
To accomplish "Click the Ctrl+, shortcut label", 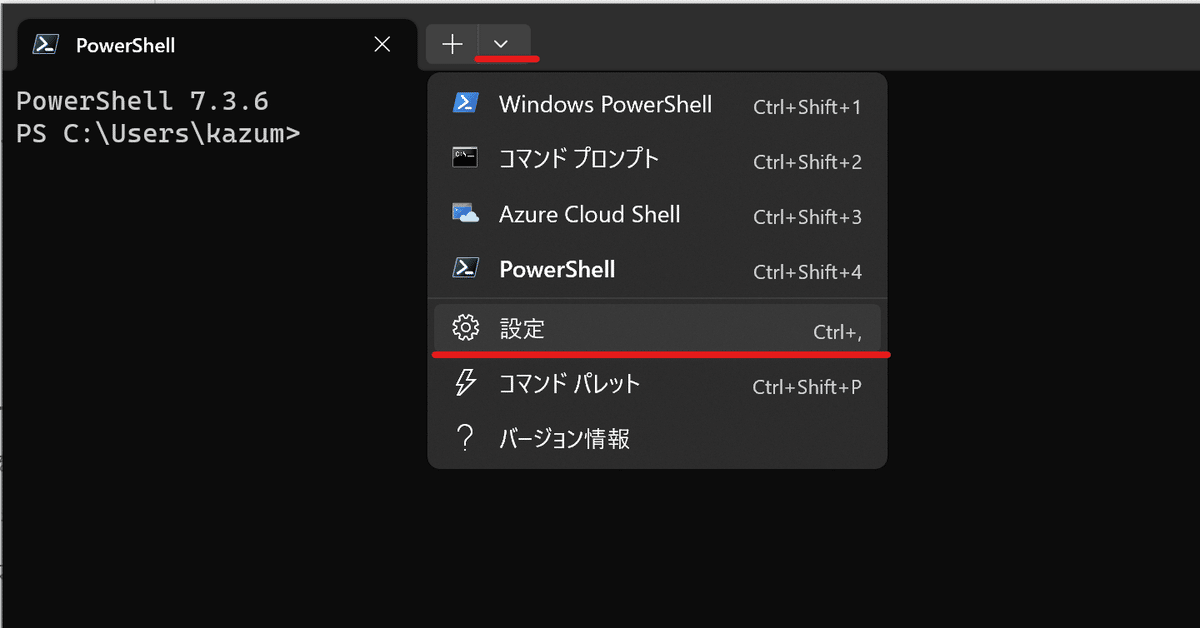I will [837, 333].
